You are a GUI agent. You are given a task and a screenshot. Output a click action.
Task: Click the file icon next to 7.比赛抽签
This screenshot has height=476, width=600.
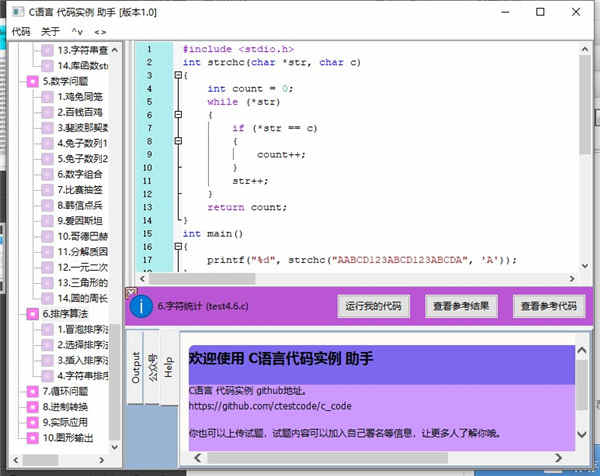(47, 190)
